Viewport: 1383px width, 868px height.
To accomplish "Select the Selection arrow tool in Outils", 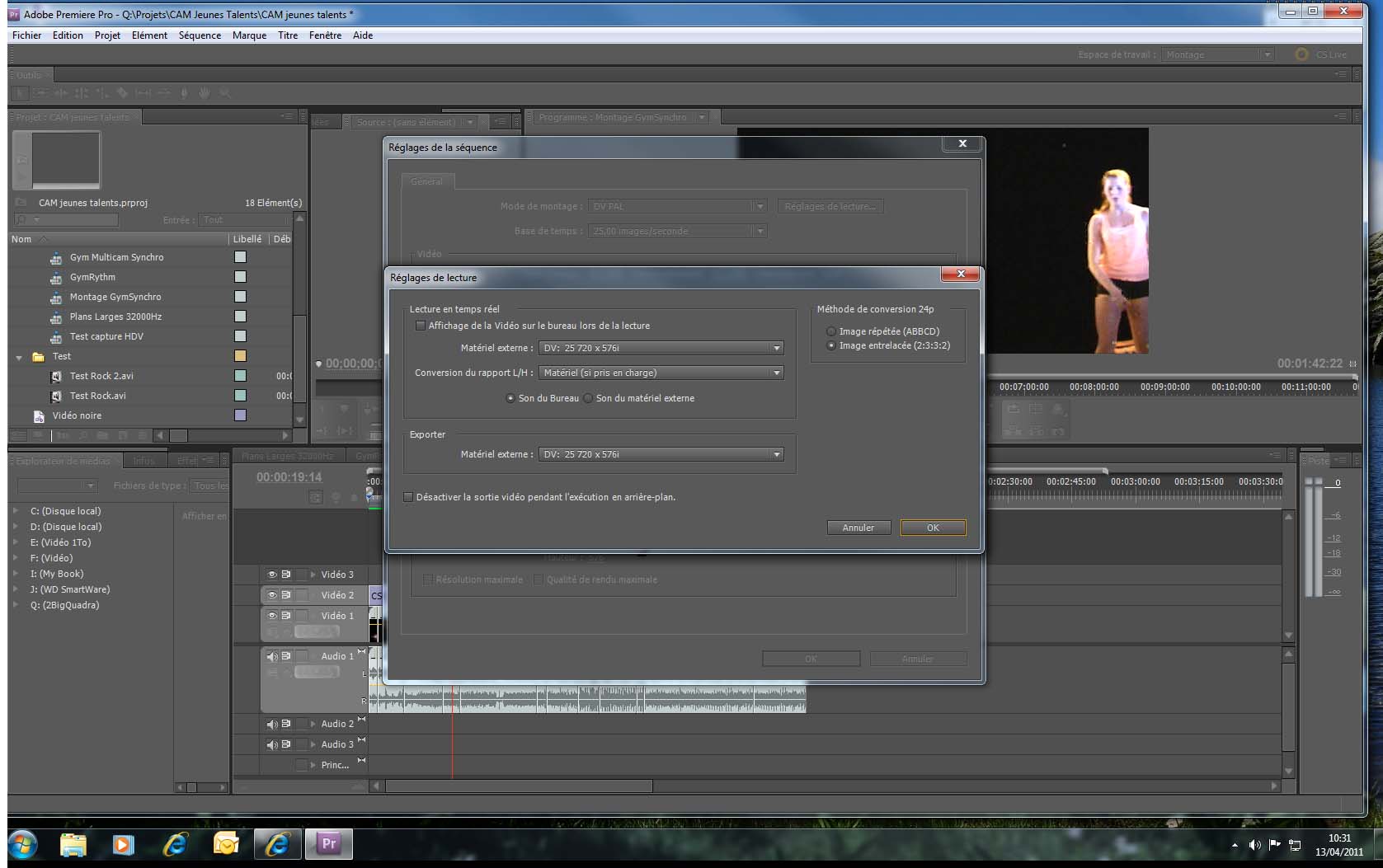I will pyautogui.click(x=21, y=93).
